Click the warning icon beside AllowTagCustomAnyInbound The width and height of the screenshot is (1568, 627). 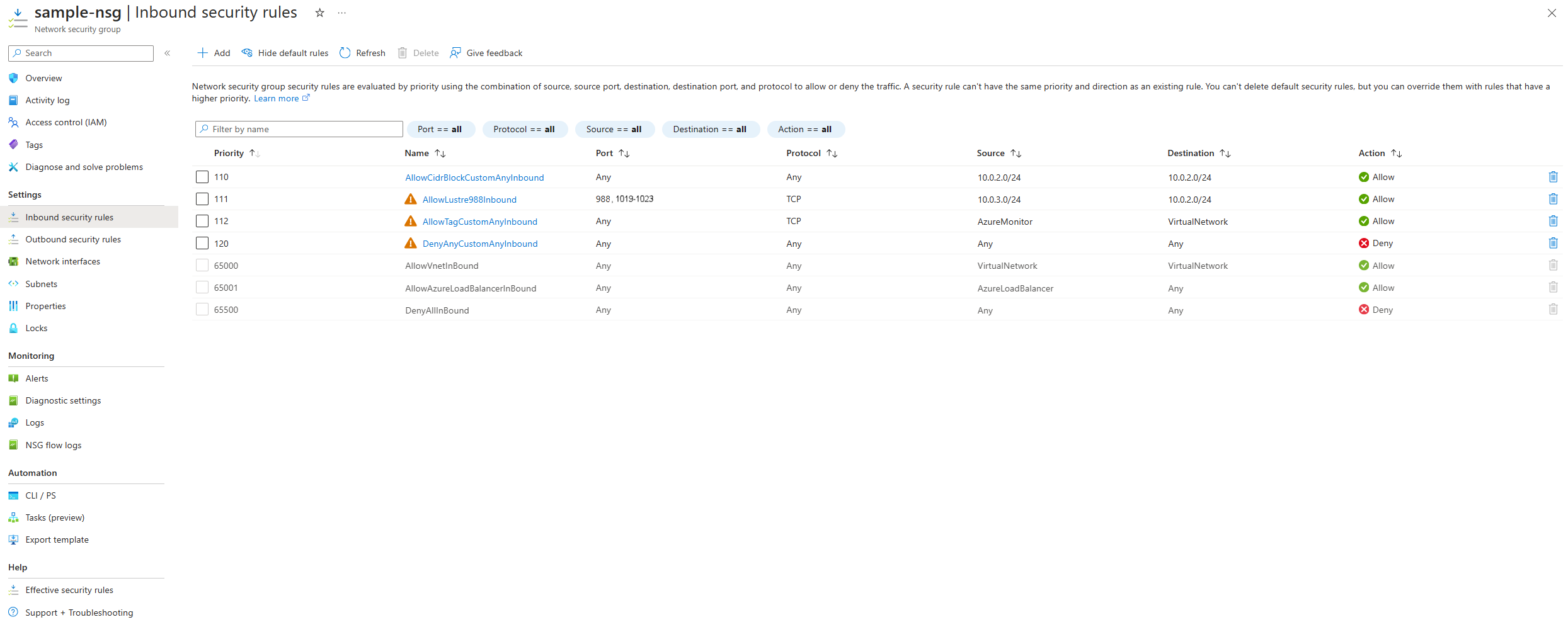[411, 221]
